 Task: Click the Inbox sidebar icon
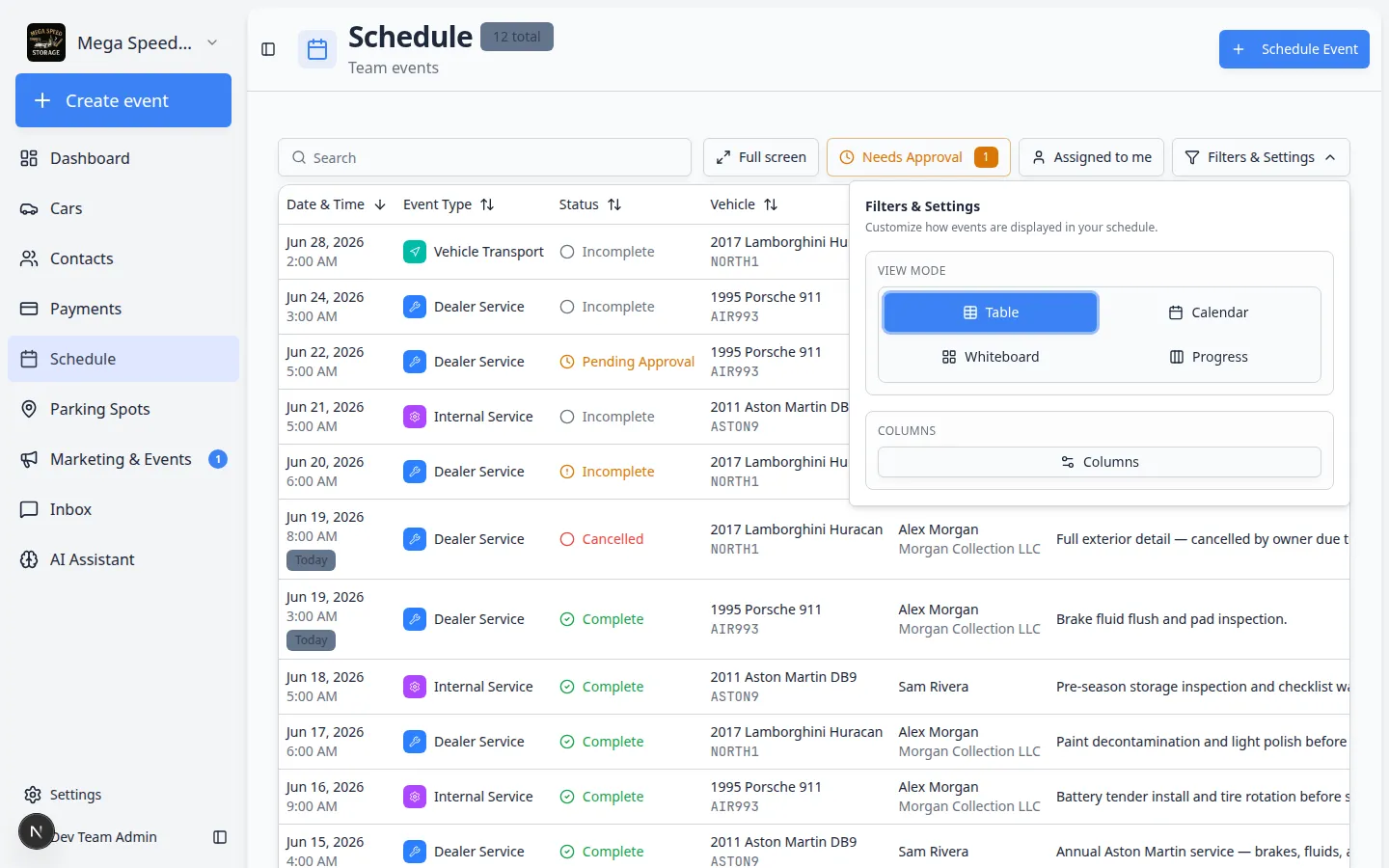(30, 509)
